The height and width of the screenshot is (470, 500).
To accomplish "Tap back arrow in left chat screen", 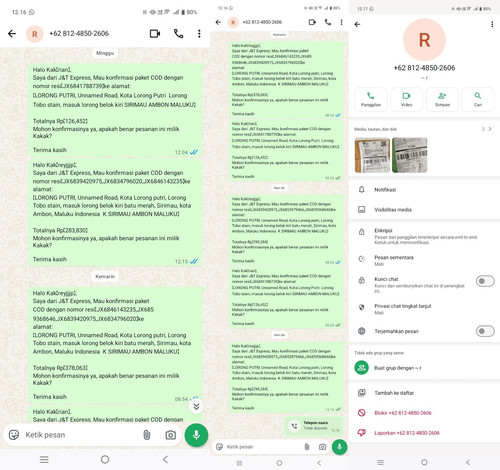I will coord(12,33).
